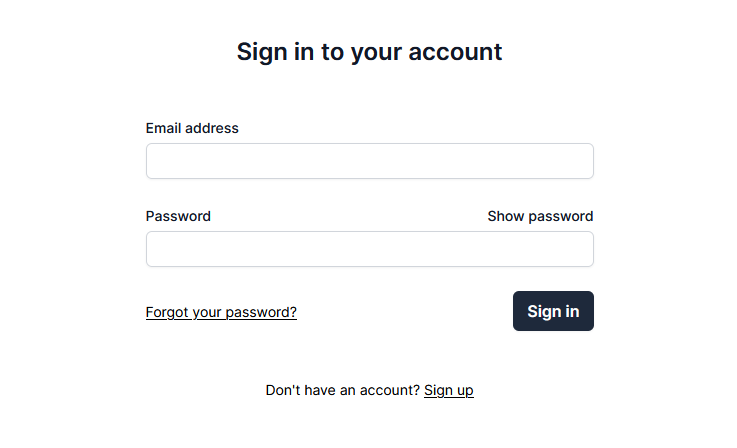The height and width of the screenshot is (448, 737).
Task: Click the Password field label
Action: pos(178,216)
